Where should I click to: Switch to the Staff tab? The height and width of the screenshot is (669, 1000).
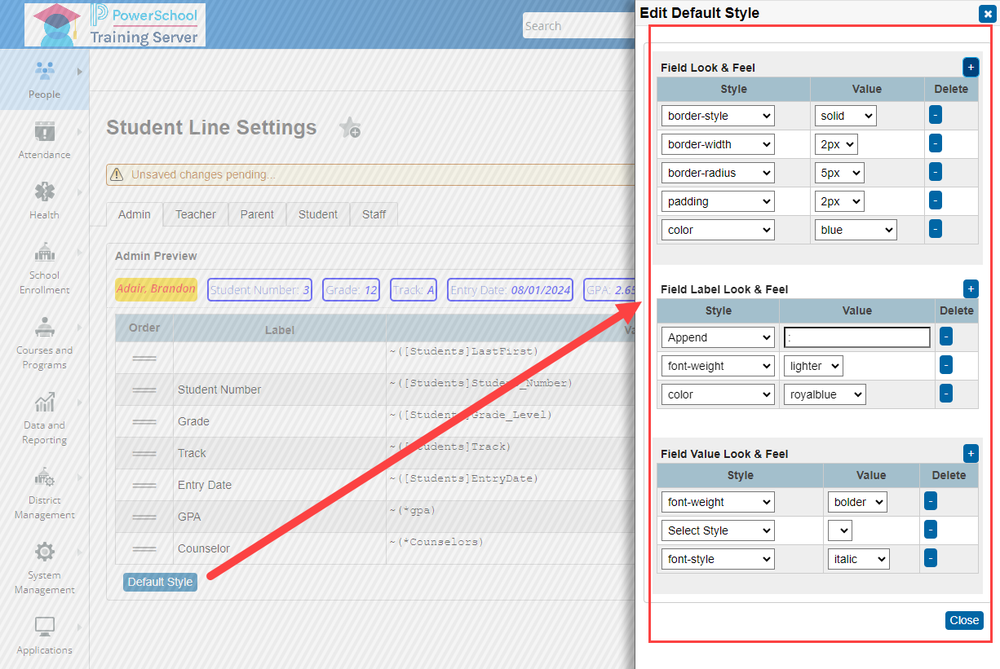pyautogui.click(x=374, y=214)
